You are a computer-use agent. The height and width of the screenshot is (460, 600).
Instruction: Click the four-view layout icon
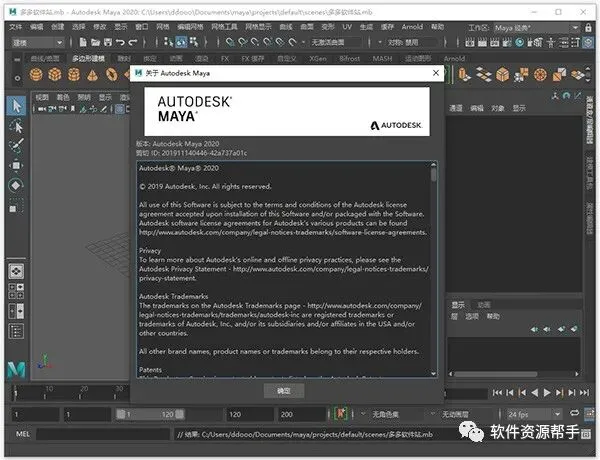[16, 291]
